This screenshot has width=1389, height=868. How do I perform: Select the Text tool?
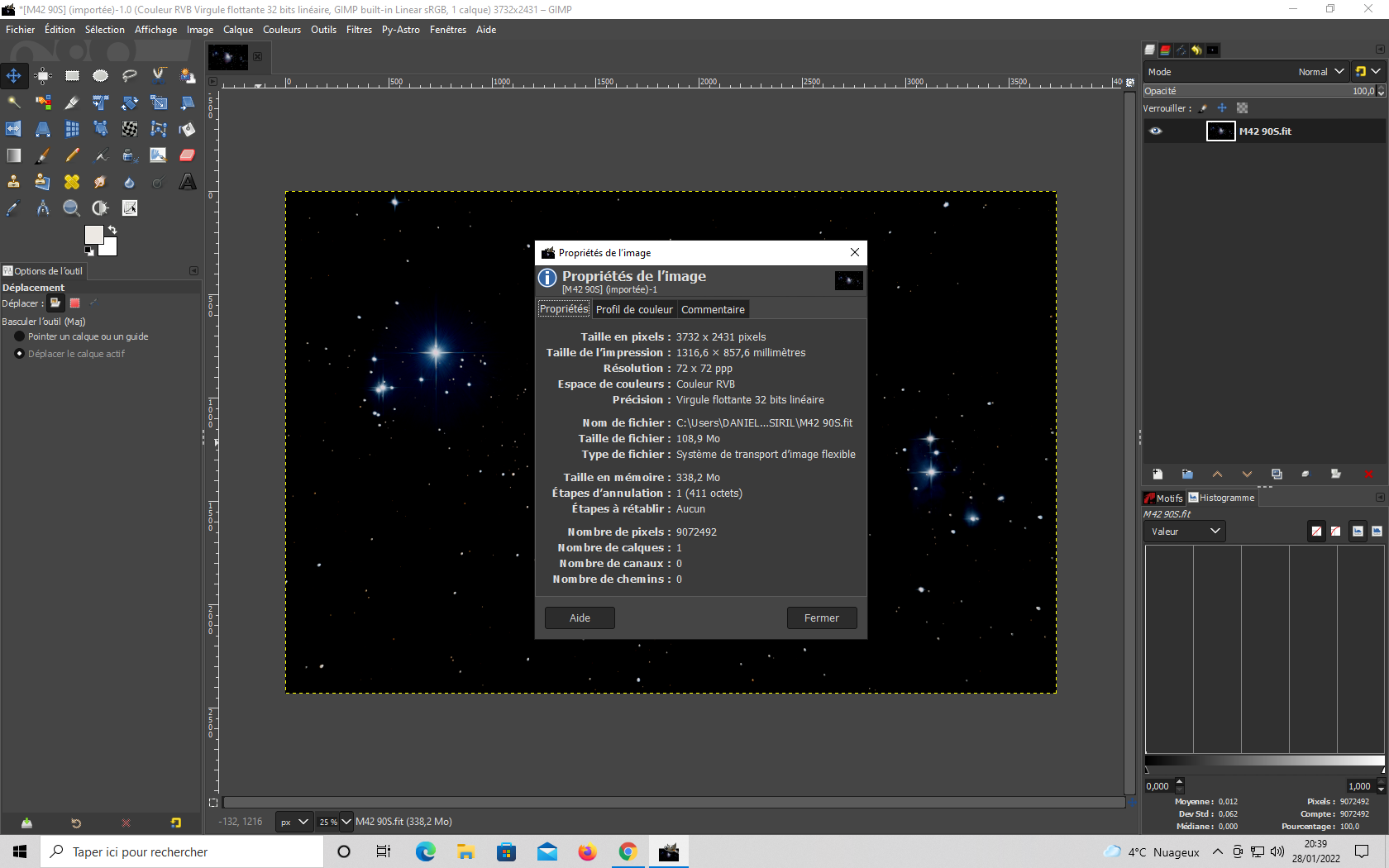(x=188, y=182)
